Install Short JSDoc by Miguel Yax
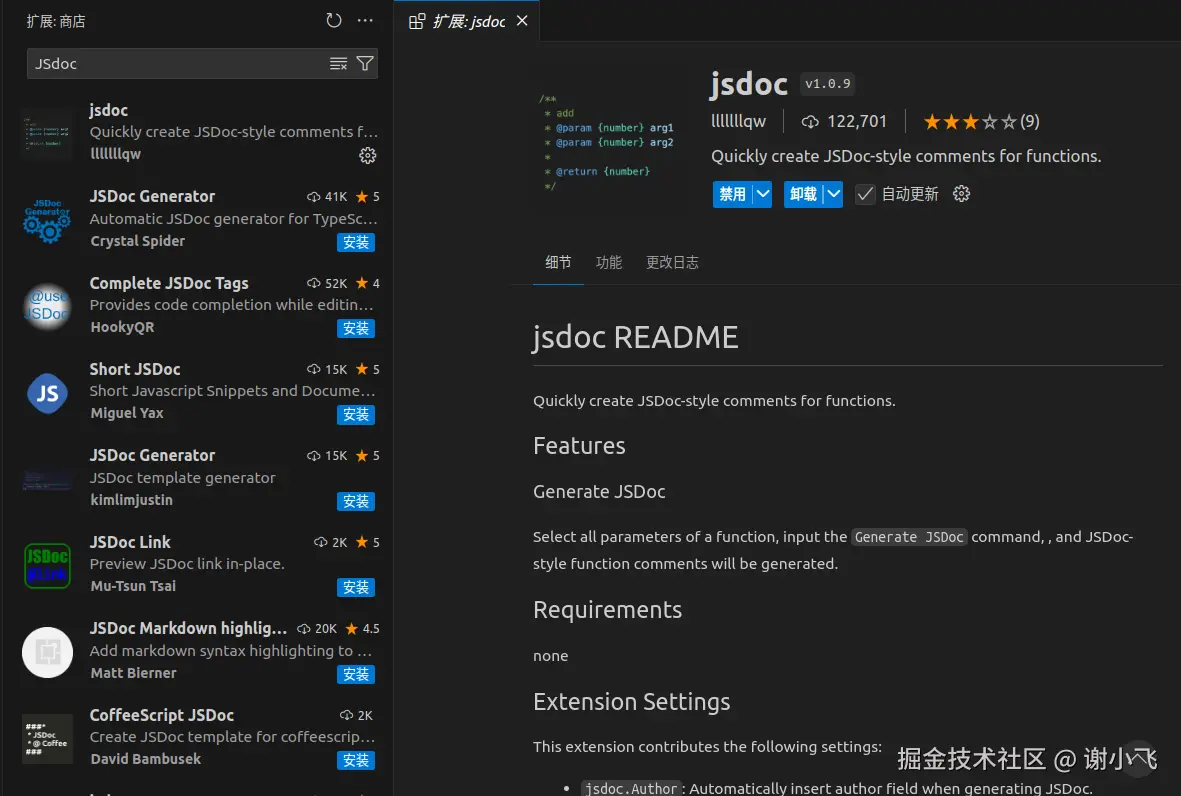 pos(356,415)
